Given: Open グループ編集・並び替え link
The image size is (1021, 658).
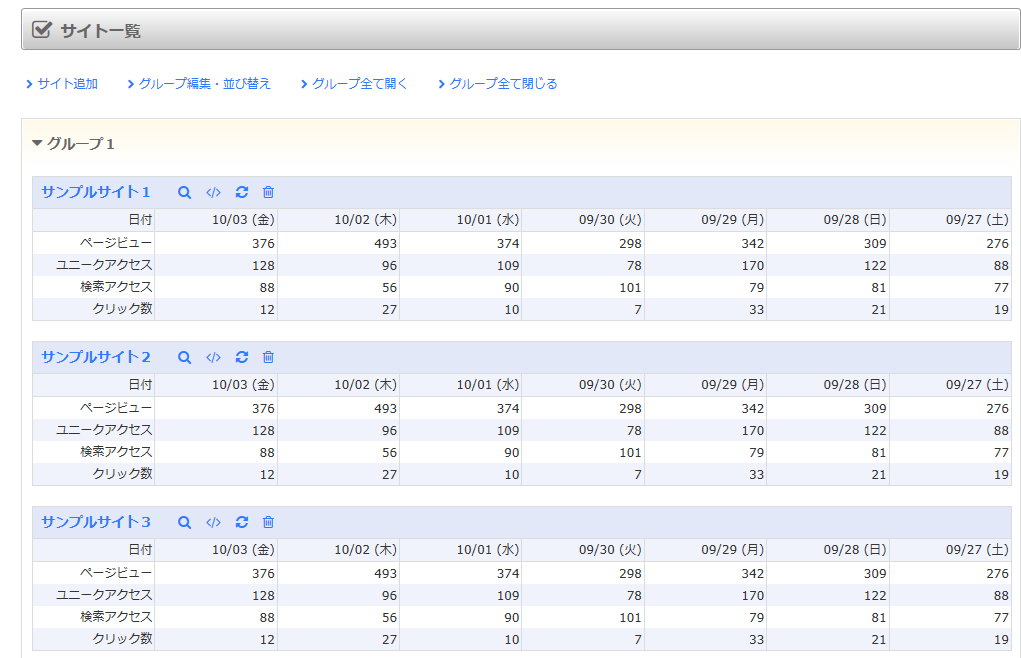Looking at the screenshot, I should (x=204, y=84).
